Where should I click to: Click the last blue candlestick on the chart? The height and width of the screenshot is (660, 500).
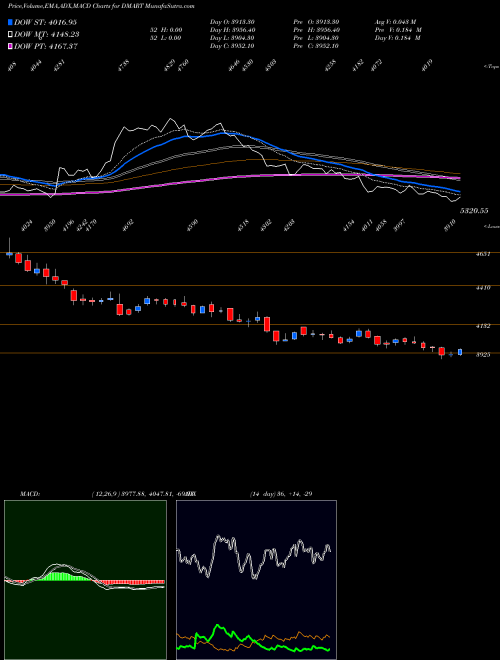(x=460, y=352)
